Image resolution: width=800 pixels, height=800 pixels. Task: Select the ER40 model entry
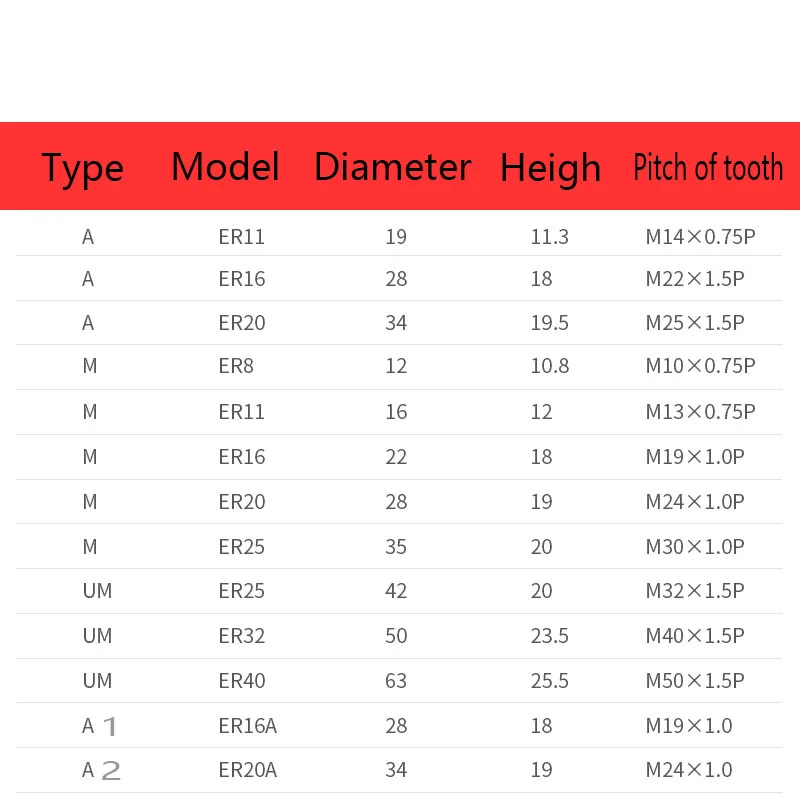tap(242, 681)
